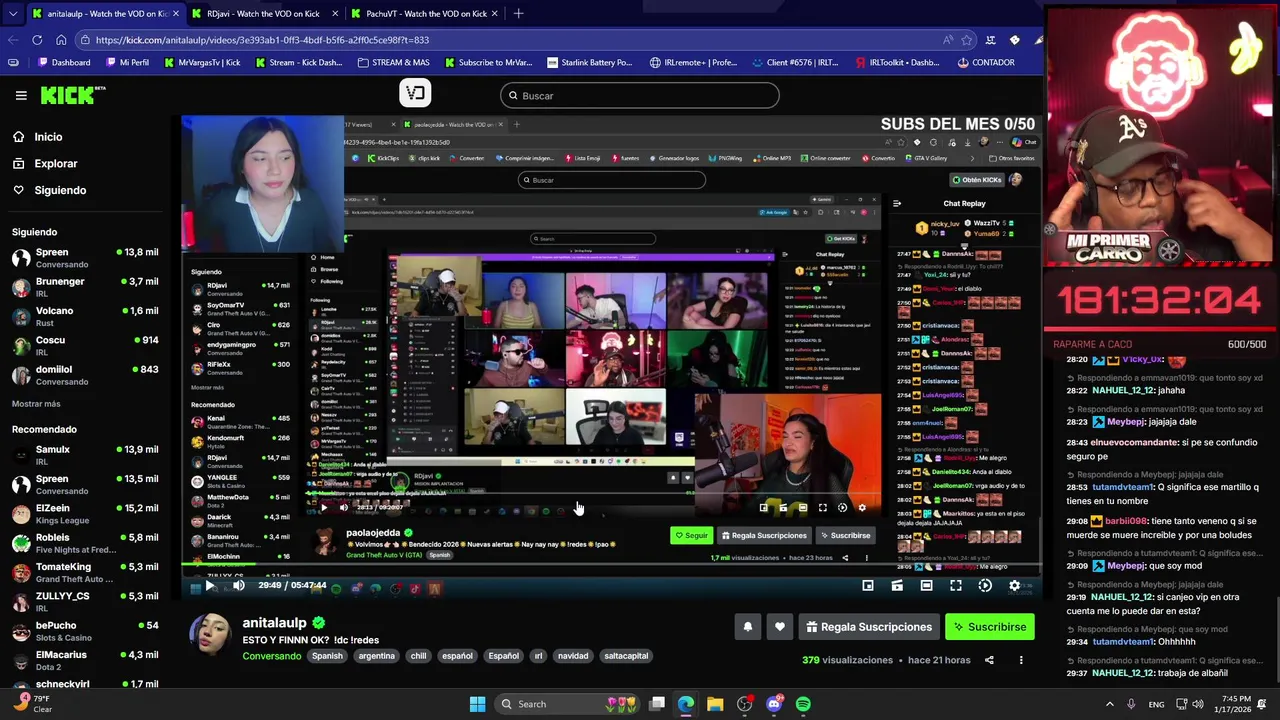Screen dimensions: 1280x720
Task: Open ElZeein recommended channel
Action: (85, 514)
